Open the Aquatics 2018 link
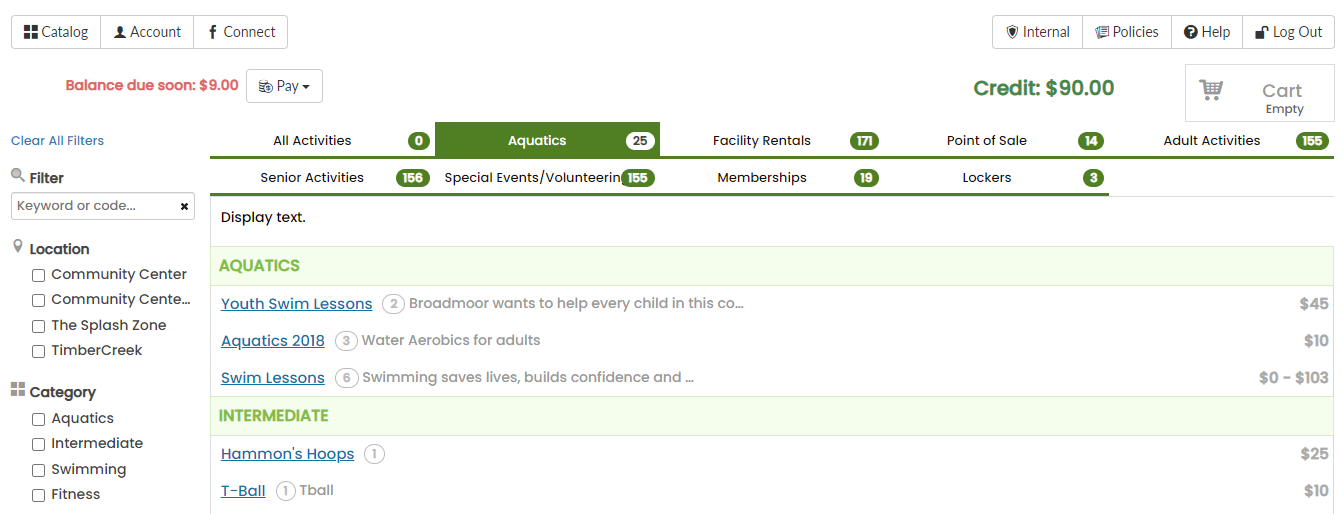 273,341
